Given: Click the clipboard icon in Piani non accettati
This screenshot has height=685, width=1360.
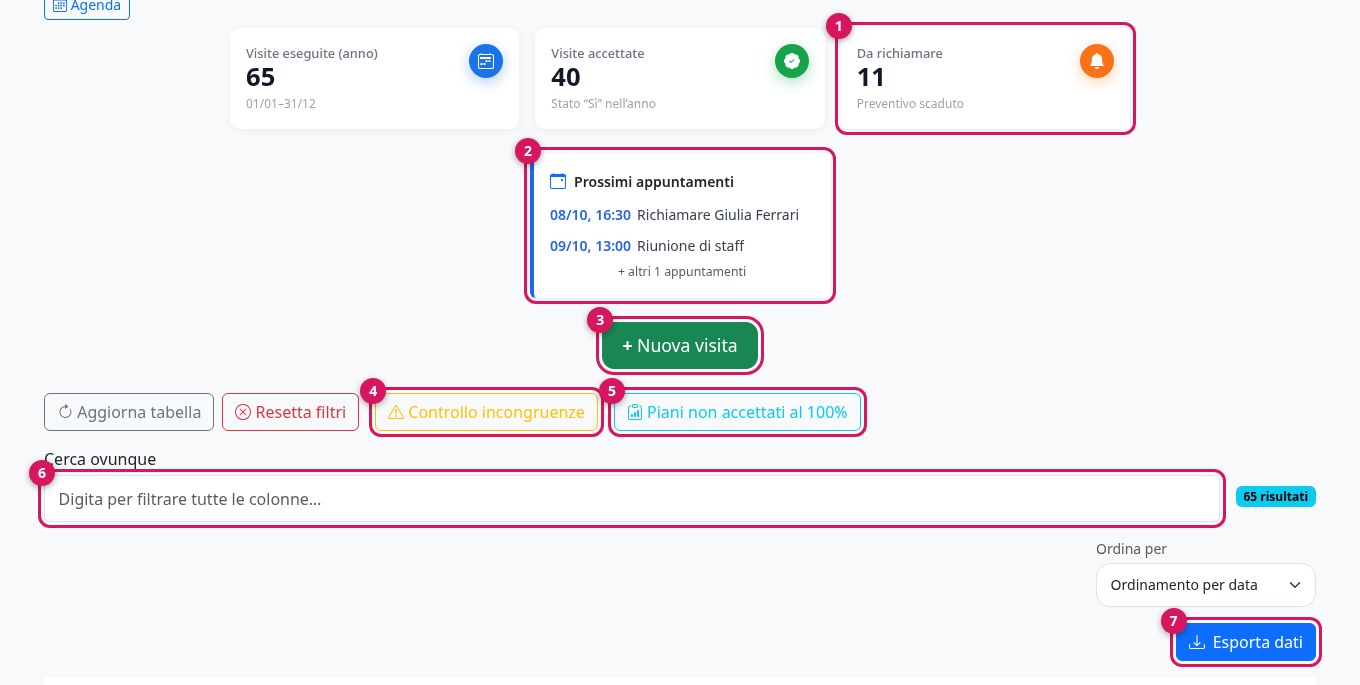Looking at the screenshot, I should [634, 412].
